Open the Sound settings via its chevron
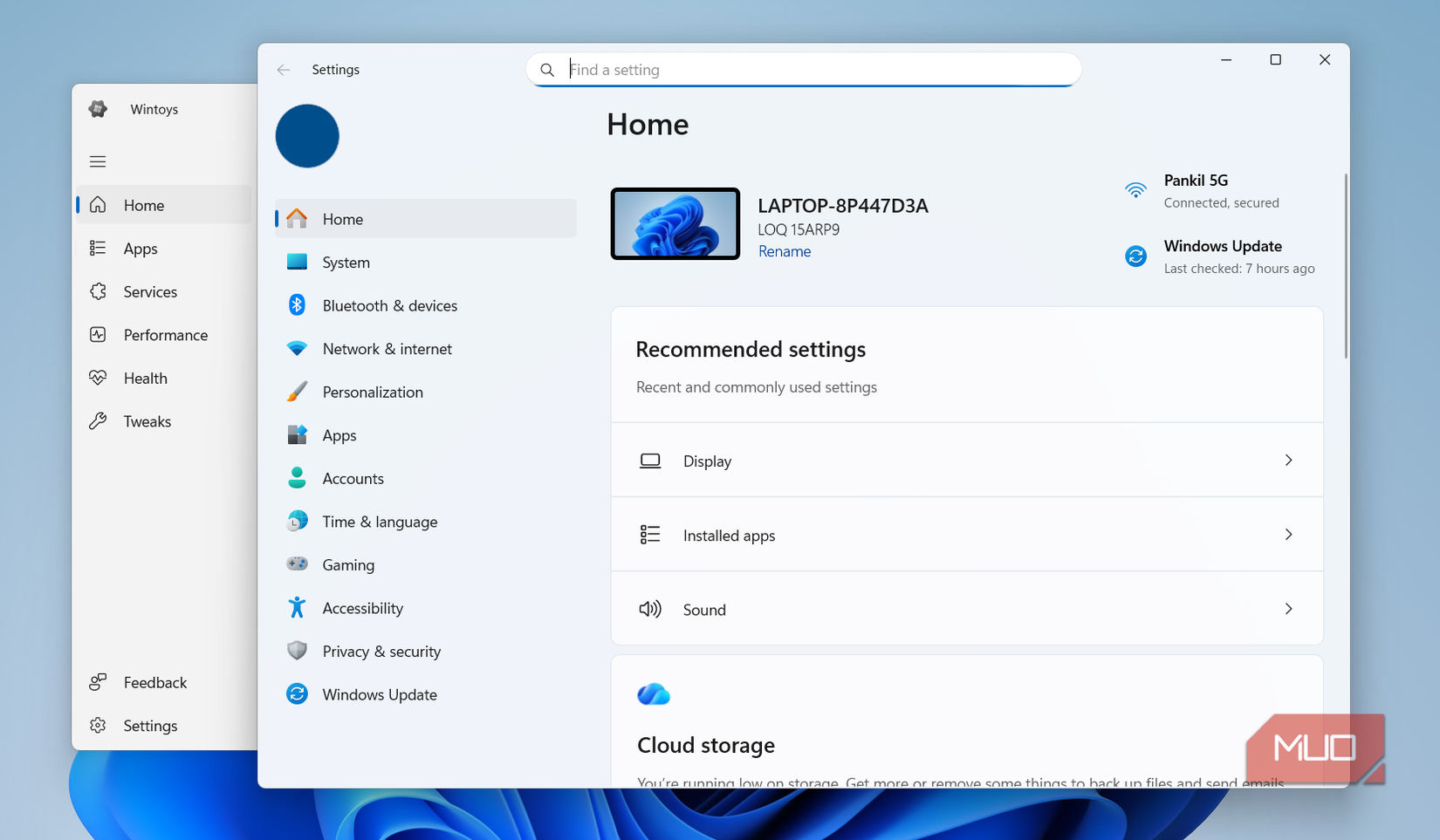Viewport: 1440px width, 840px height. pyautogui.click(x=1288, y=609)
